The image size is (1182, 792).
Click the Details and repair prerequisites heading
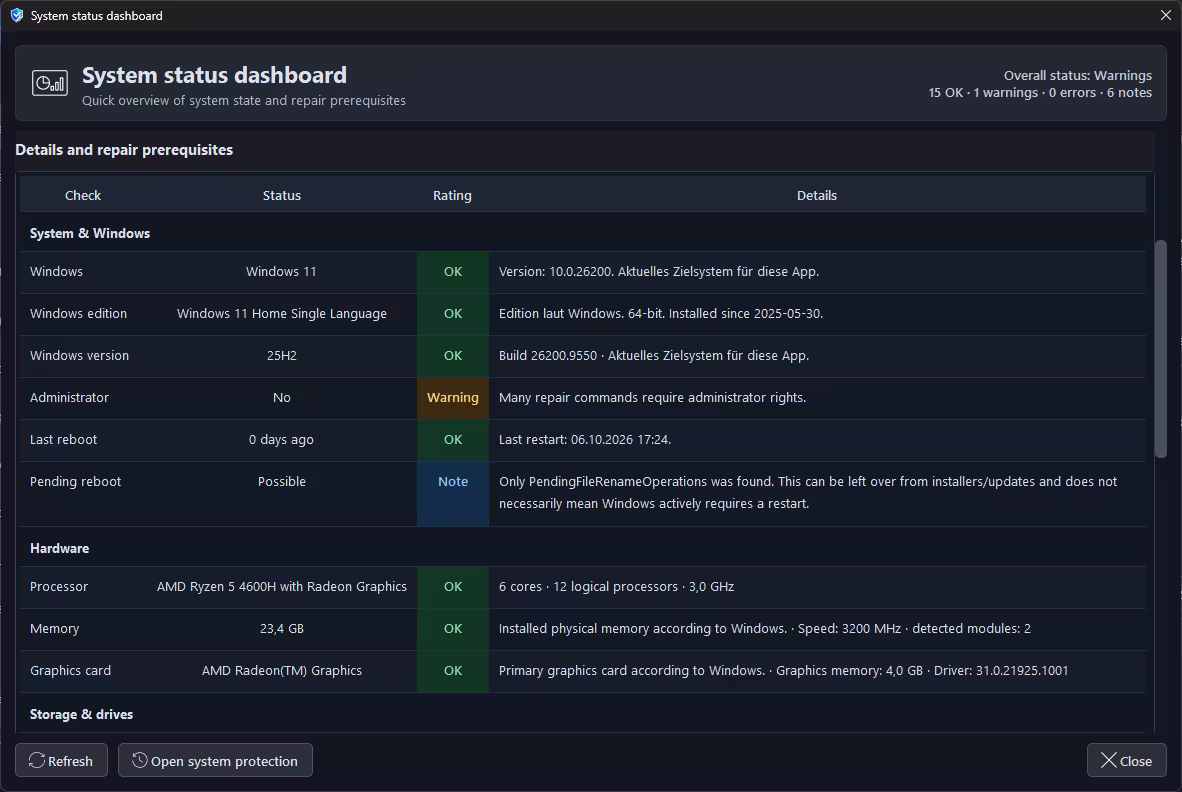pos(124,150)
